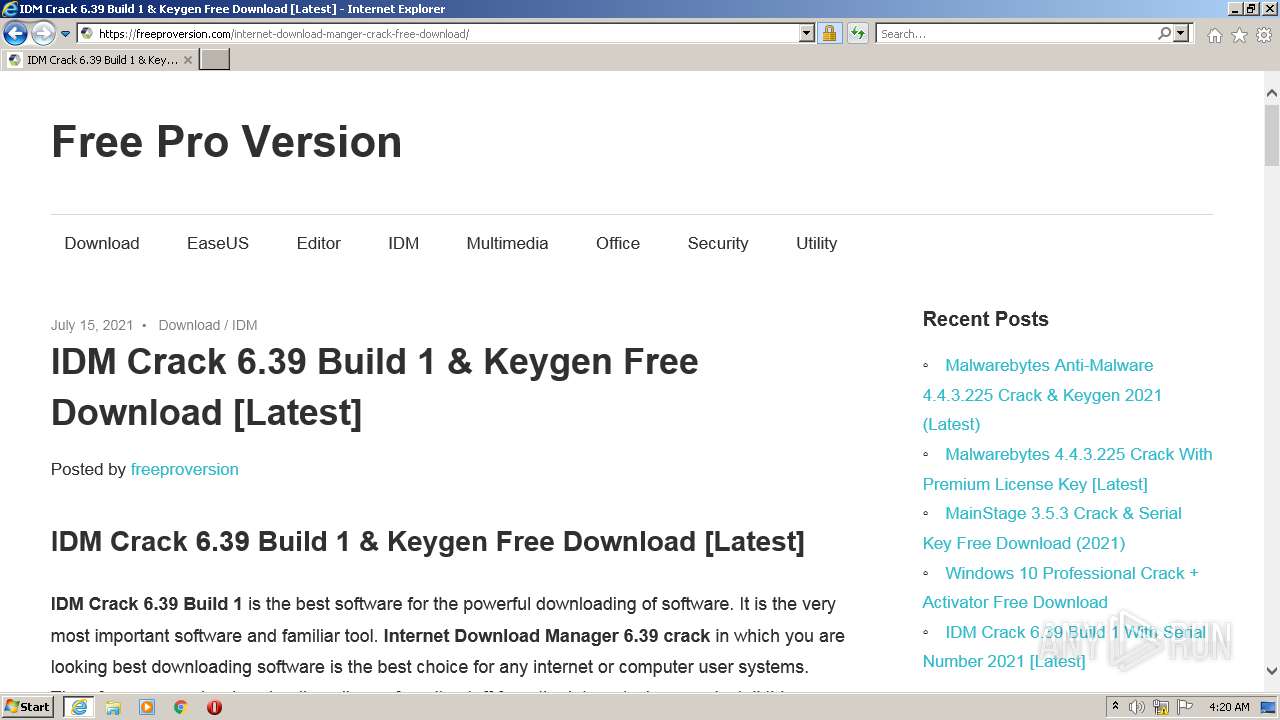
Task: Expand the address bar autocomplete dropdown
Action: (x=807, y=34)
